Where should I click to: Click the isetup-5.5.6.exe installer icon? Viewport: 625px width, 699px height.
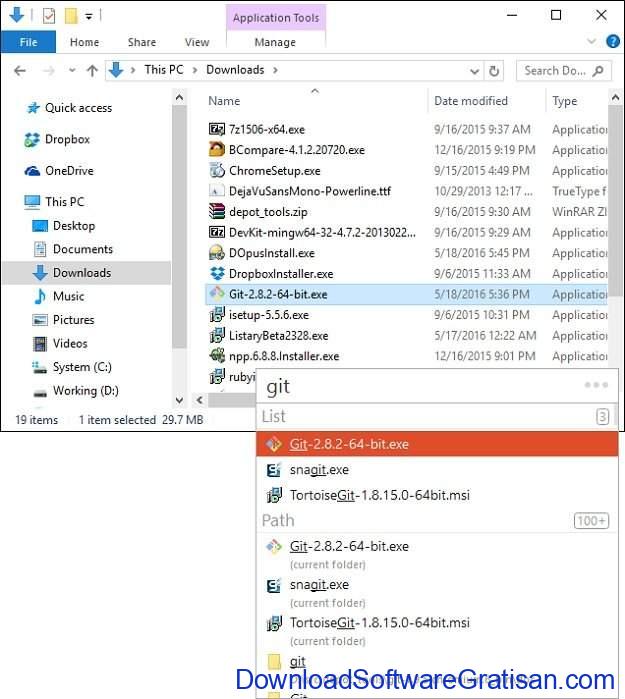pos(217,315)
